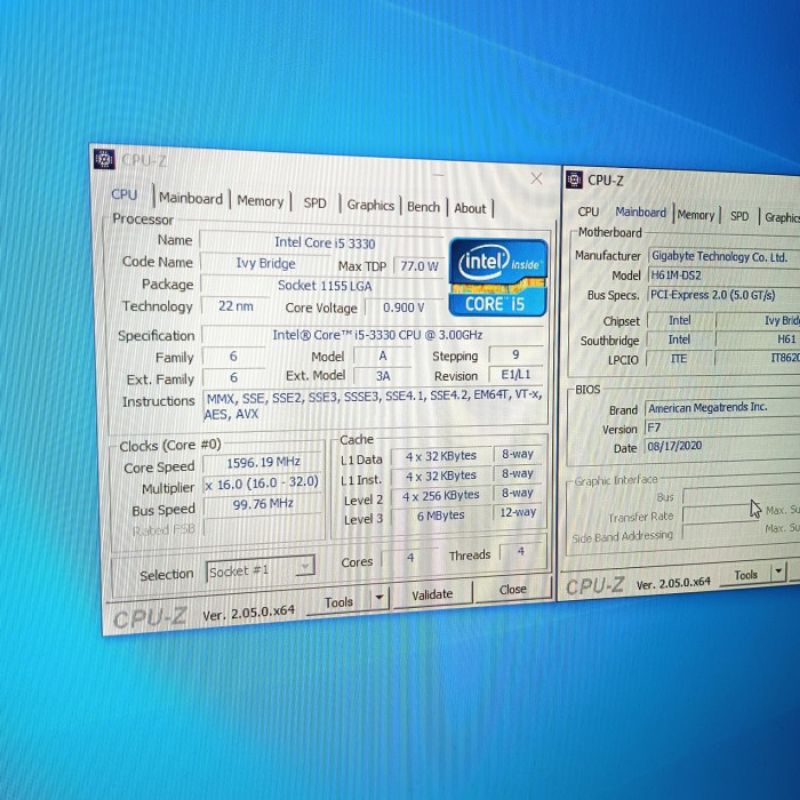
Task: Open the Bench tab
Action: coord(423,207)
